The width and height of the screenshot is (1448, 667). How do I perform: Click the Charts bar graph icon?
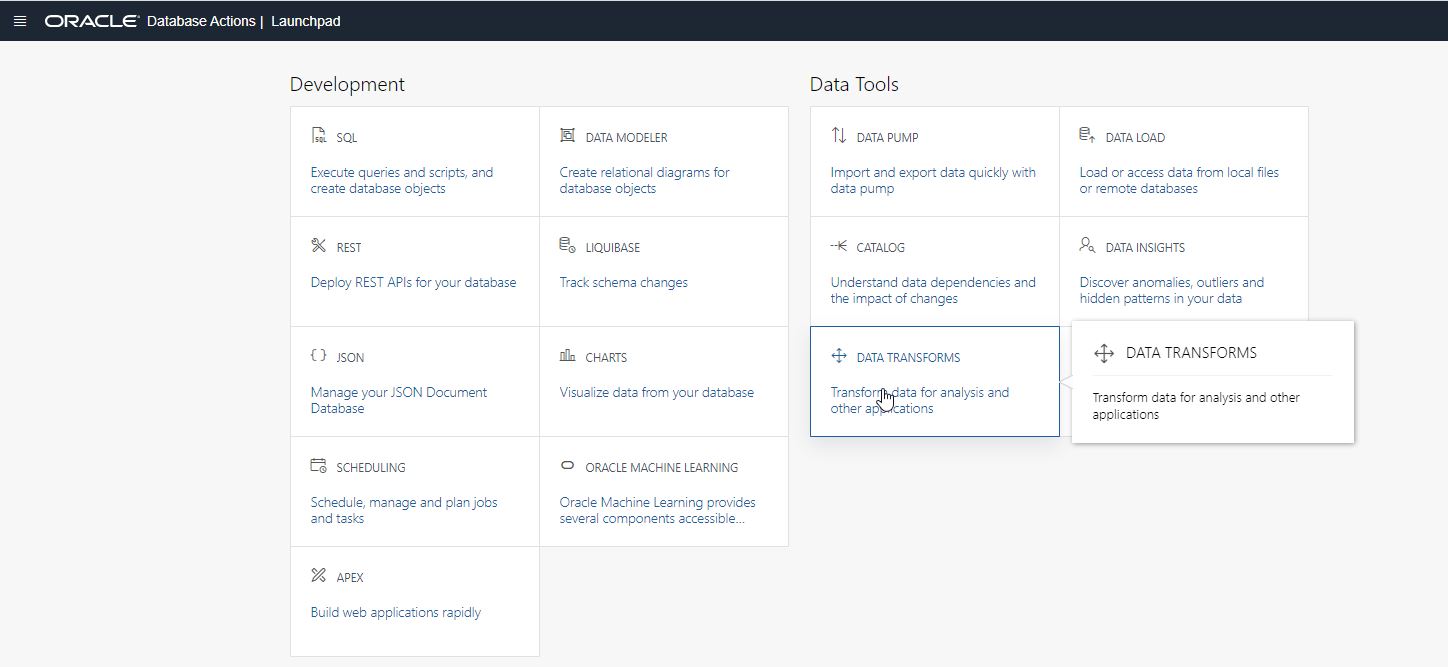click(x=567, y=356)
